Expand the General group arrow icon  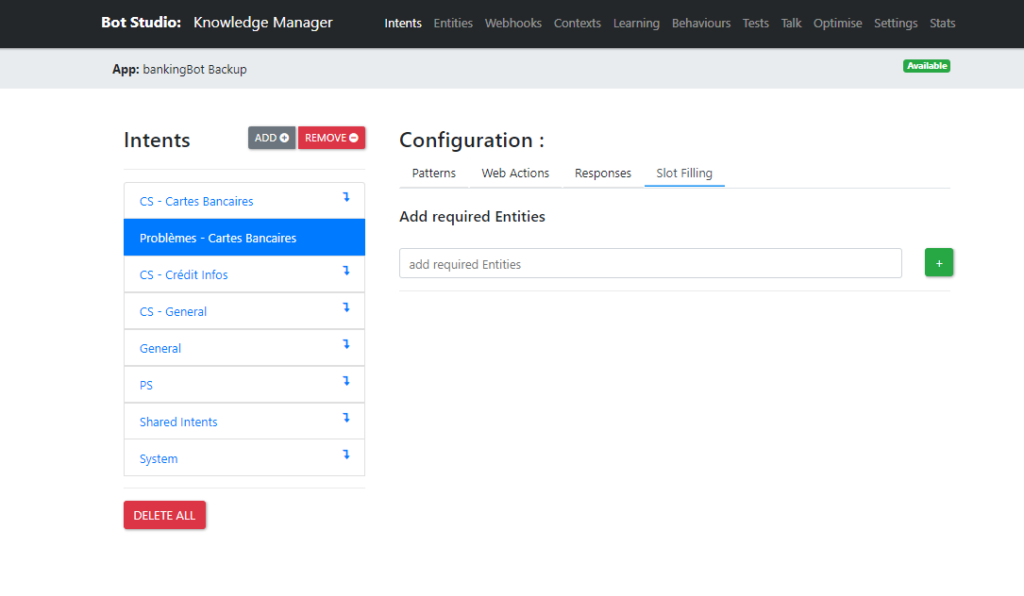(x=346, y=344)
